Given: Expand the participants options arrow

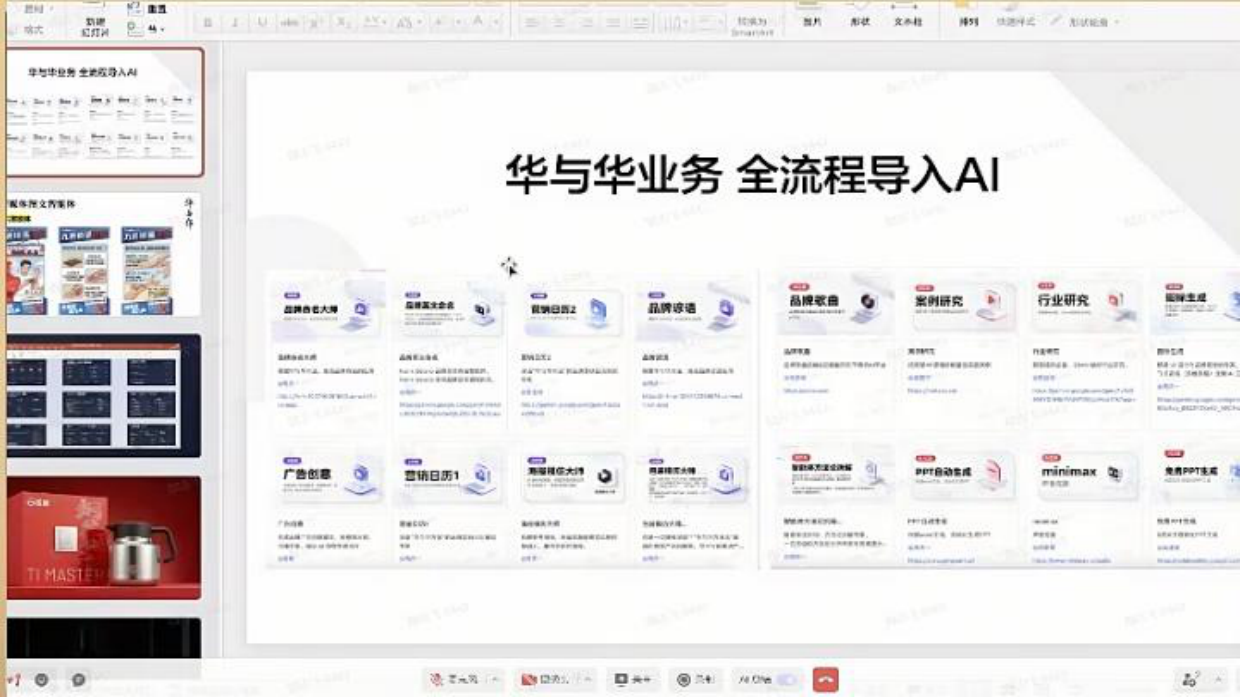Looking at the screenshot, I should click(1218, 679).
